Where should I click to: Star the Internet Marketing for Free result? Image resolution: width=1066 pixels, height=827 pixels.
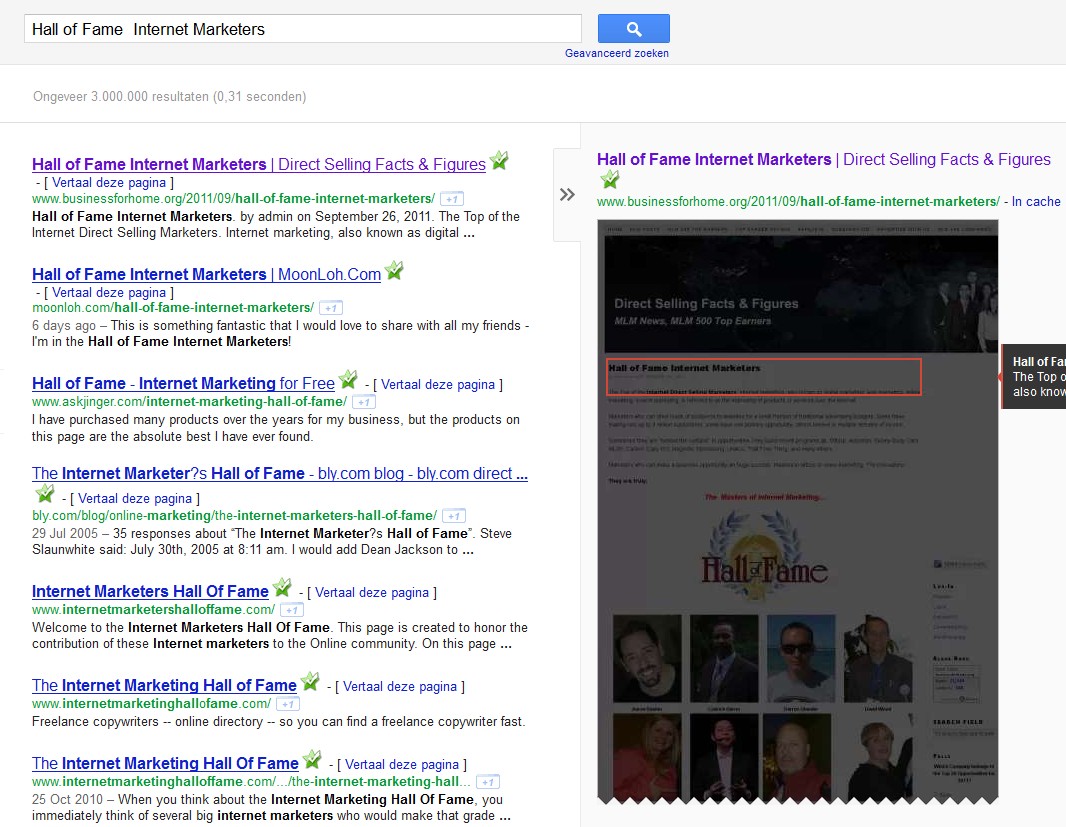point(348,379)
